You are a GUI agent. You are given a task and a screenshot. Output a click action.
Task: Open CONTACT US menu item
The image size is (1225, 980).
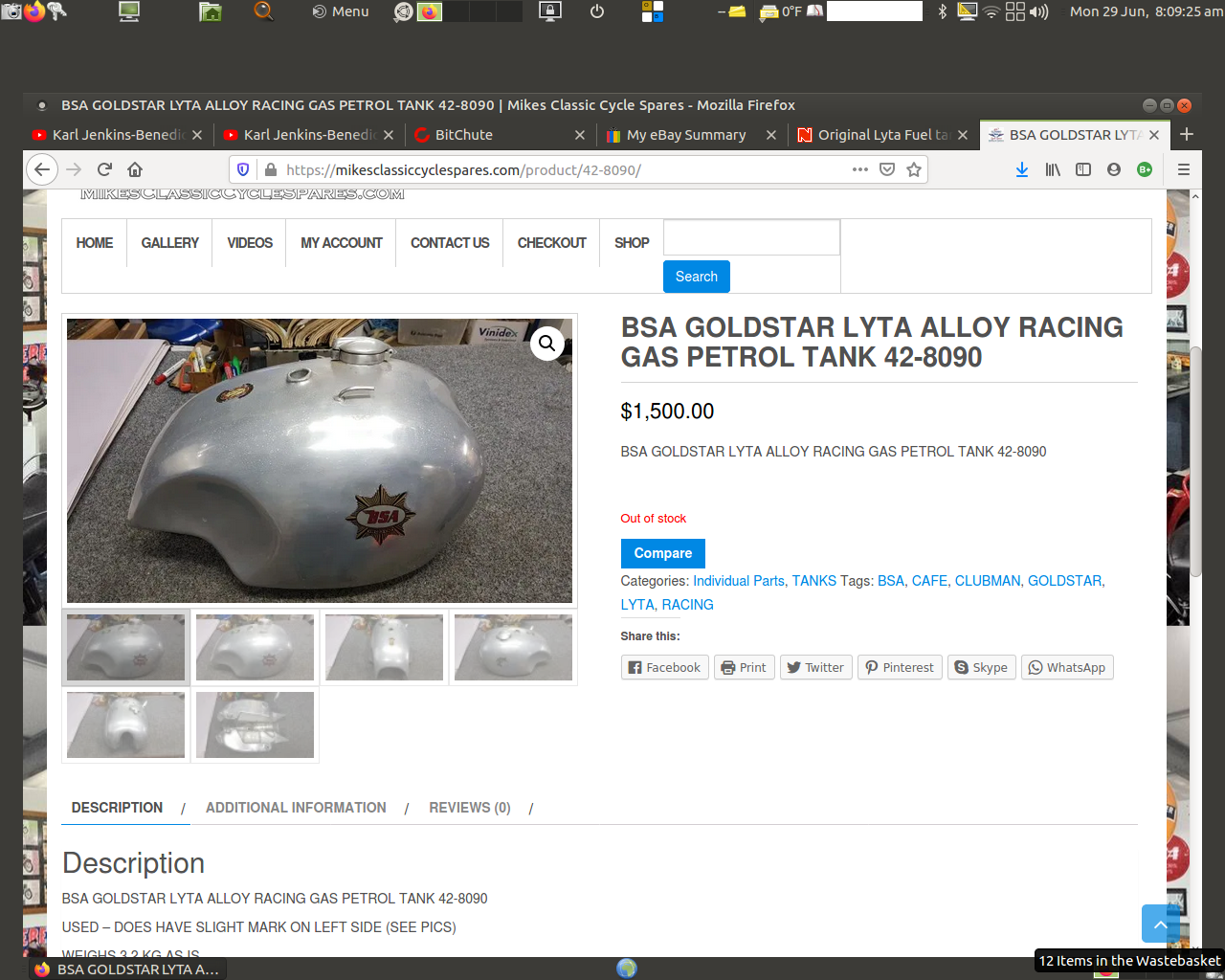click(450, 243)
